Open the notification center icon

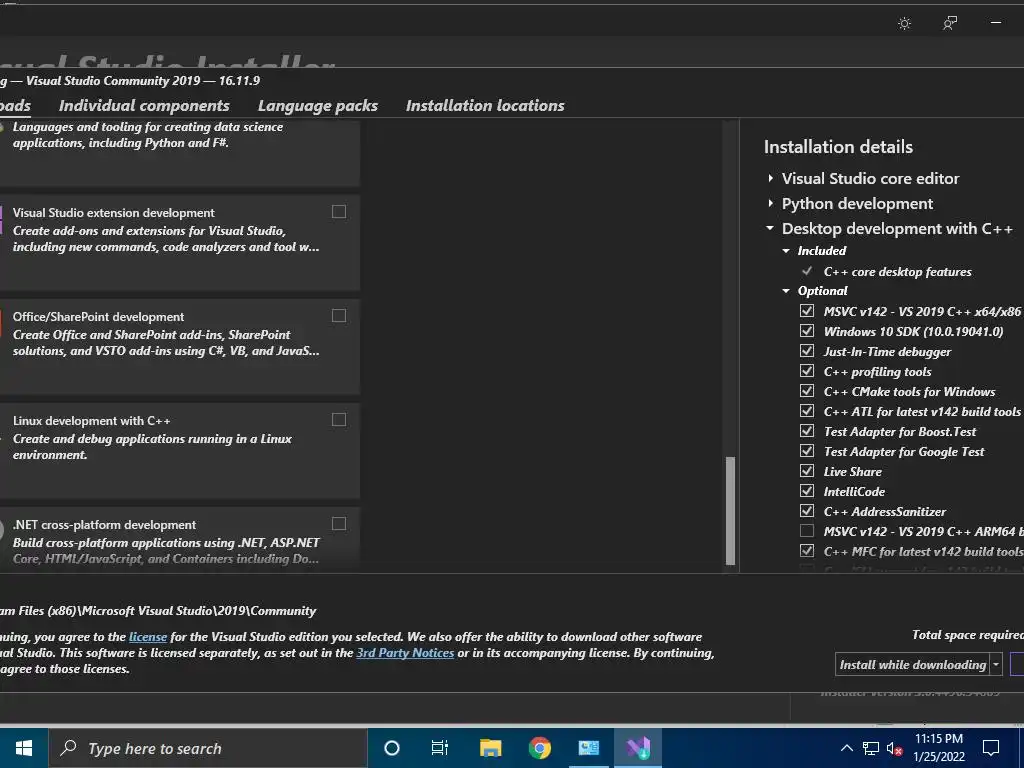click(x=991, y=748)
